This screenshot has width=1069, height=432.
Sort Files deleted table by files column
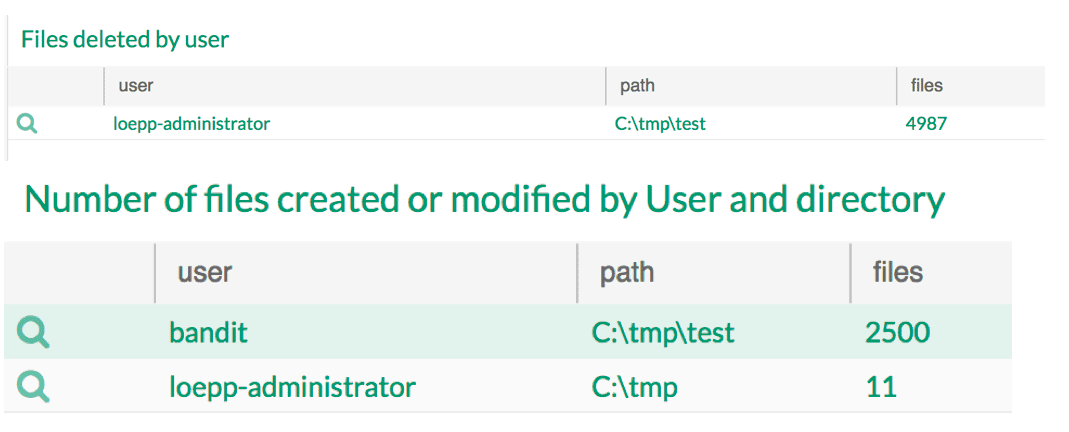pyautogui.click(x=927, y=86)
